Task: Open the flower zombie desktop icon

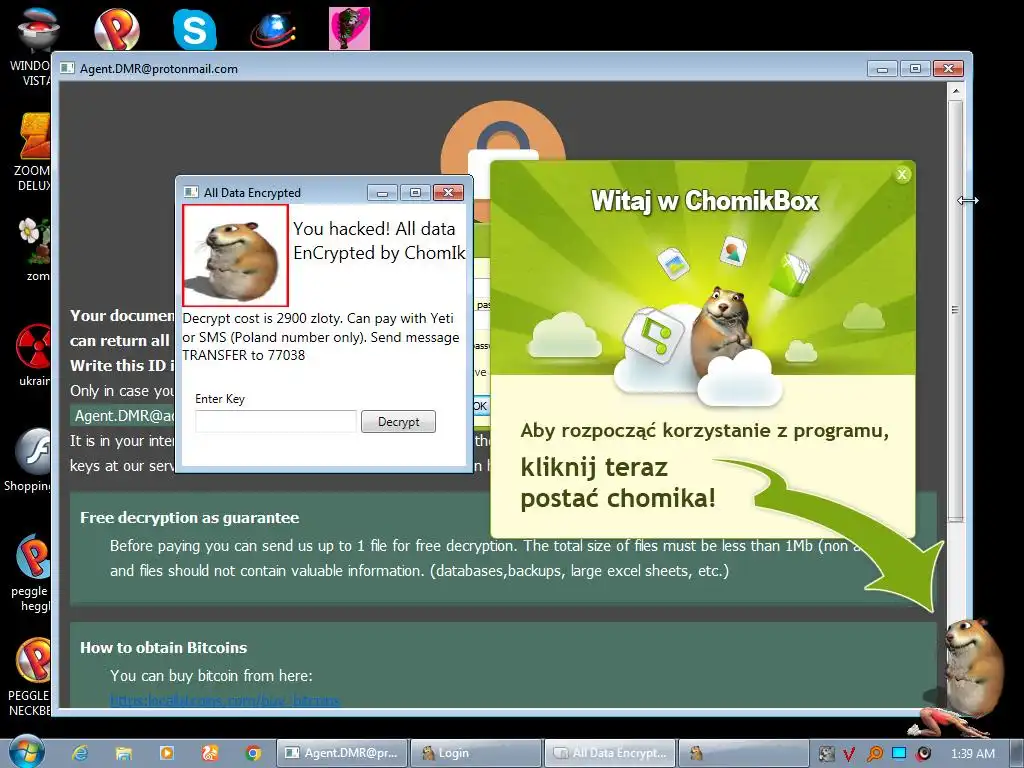Action: [x=34, y=249]
